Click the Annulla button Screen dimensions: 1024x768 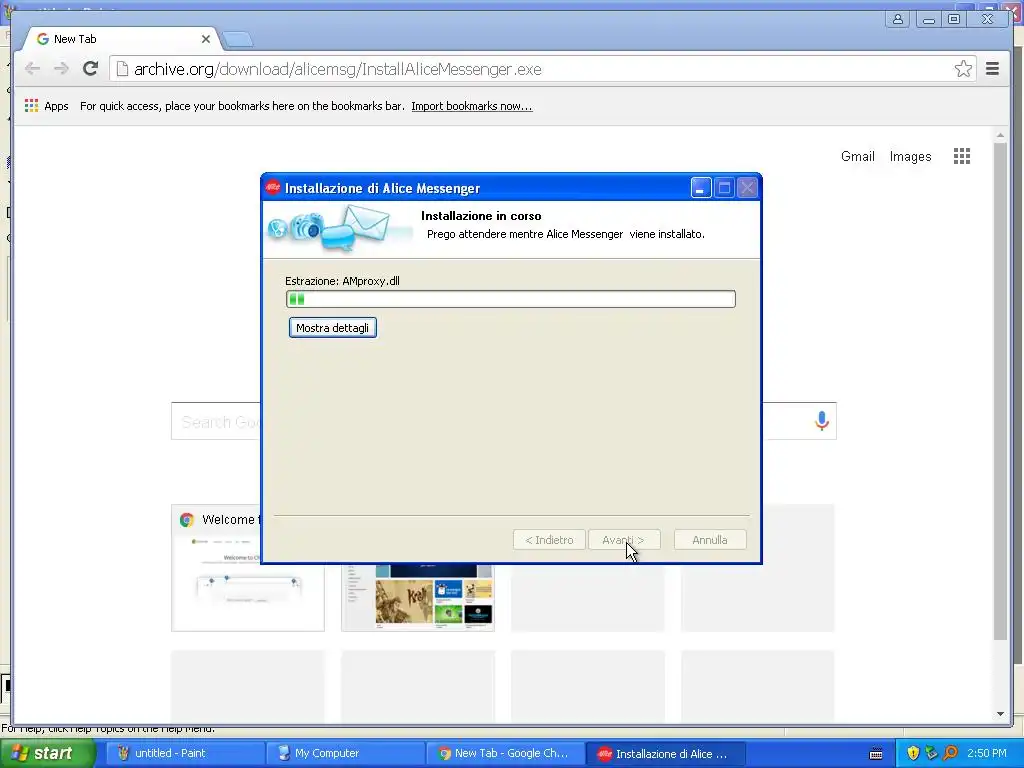tap(710, 540)
